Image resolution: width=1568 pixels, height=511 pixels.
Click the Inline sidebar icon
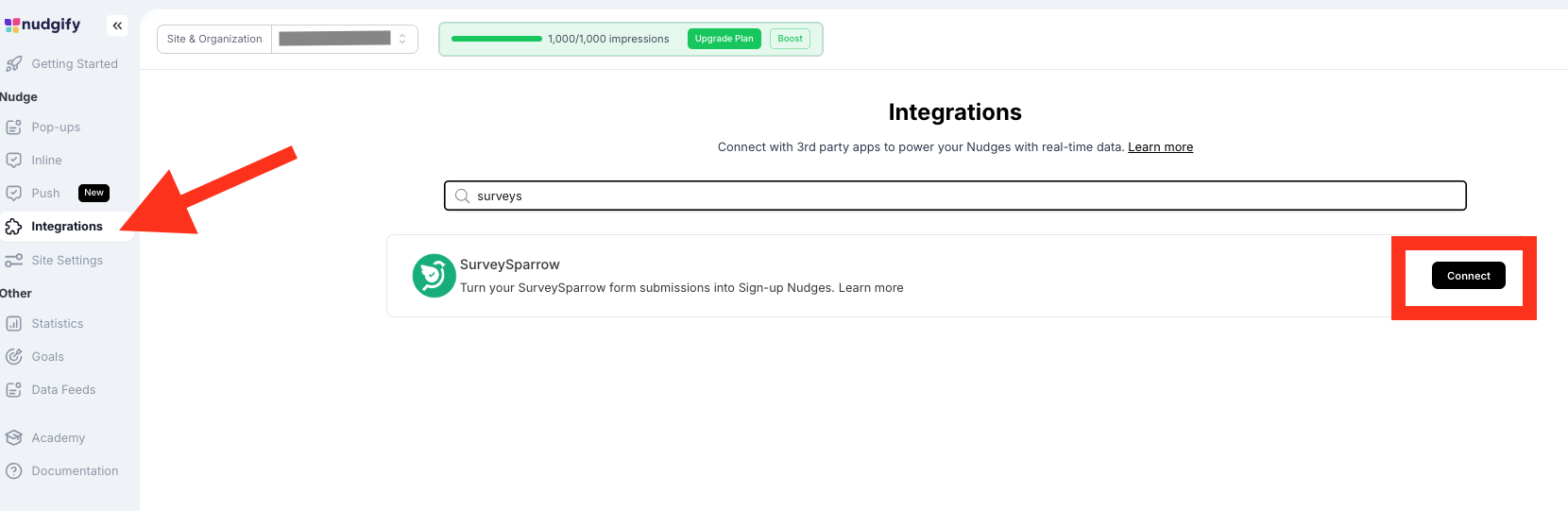[13, 161]
